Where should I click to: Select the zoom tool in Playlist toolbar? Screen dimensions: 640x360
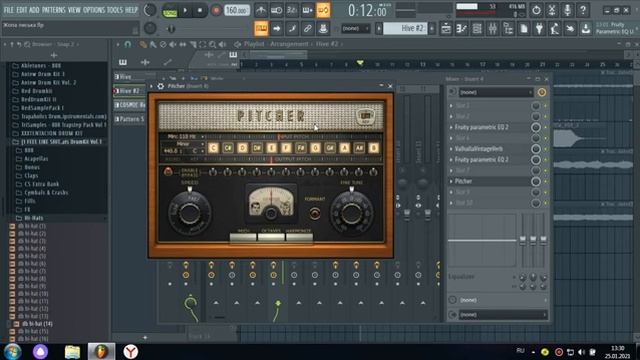coord(212,44)
